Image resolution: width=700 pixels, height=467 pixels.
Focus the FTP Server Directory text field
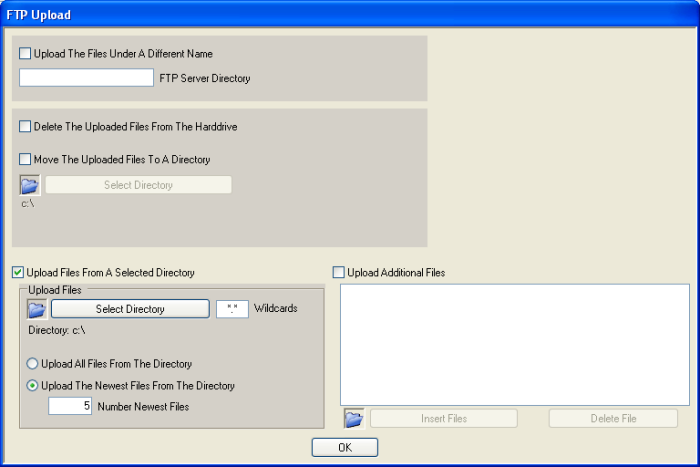tap(86, 78)
